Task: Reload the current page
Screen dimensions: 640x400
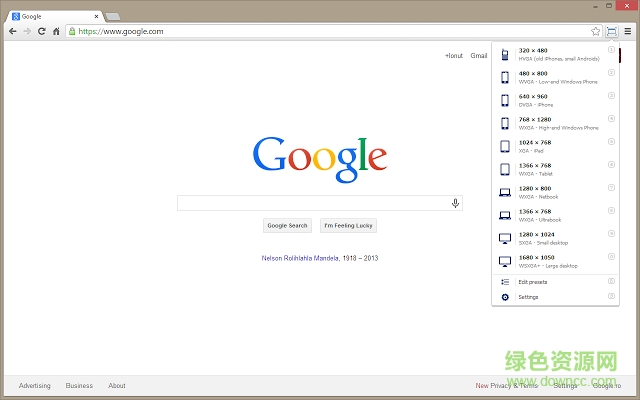Action: [42, 31]
